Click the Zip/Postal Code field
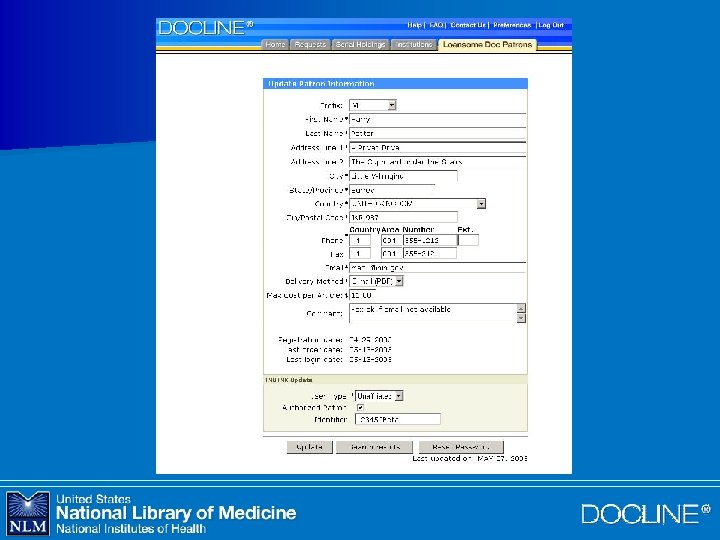The height and width of the screenshot is (540, 720). [x=403, y=217]
